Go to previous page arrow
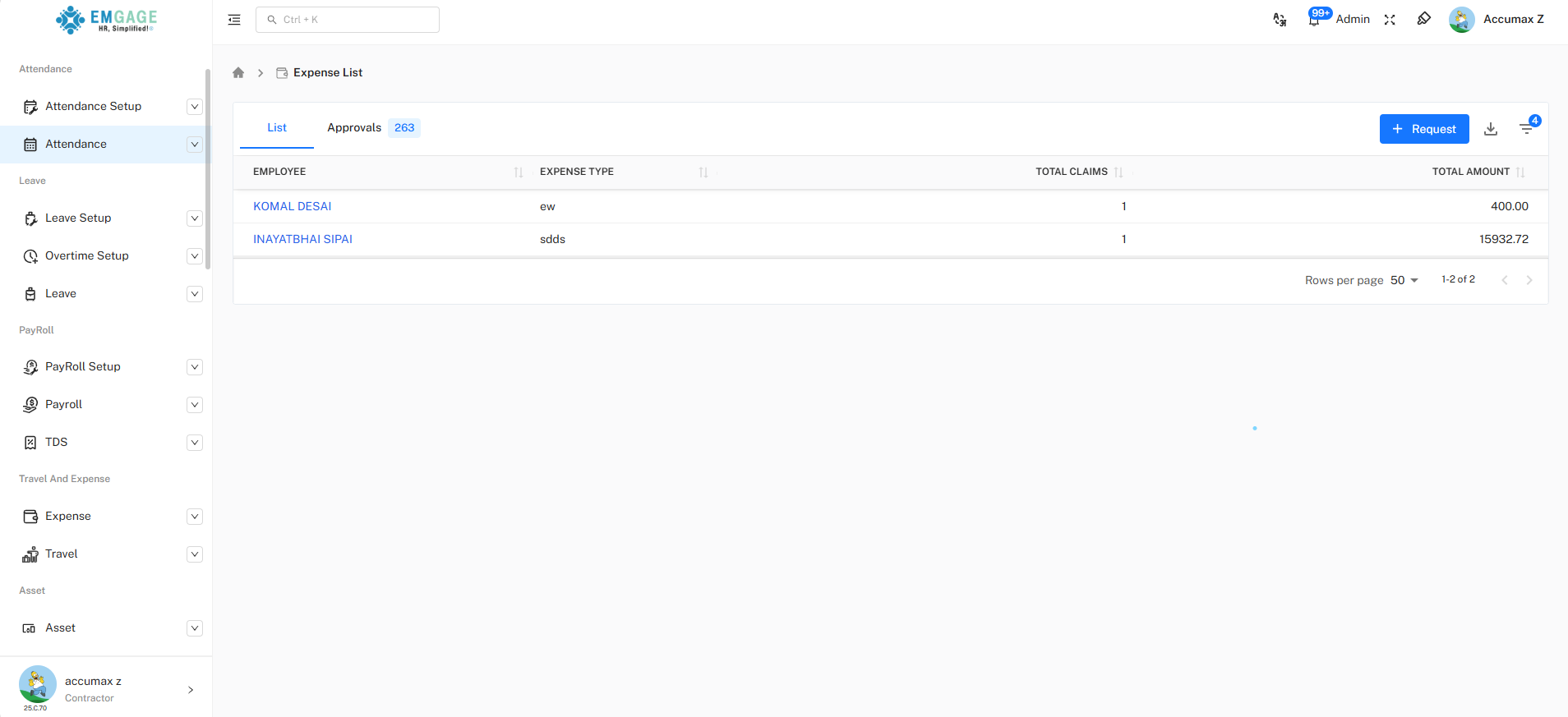The width and height of the screenshot is (1568, 717). (1505, 280)
